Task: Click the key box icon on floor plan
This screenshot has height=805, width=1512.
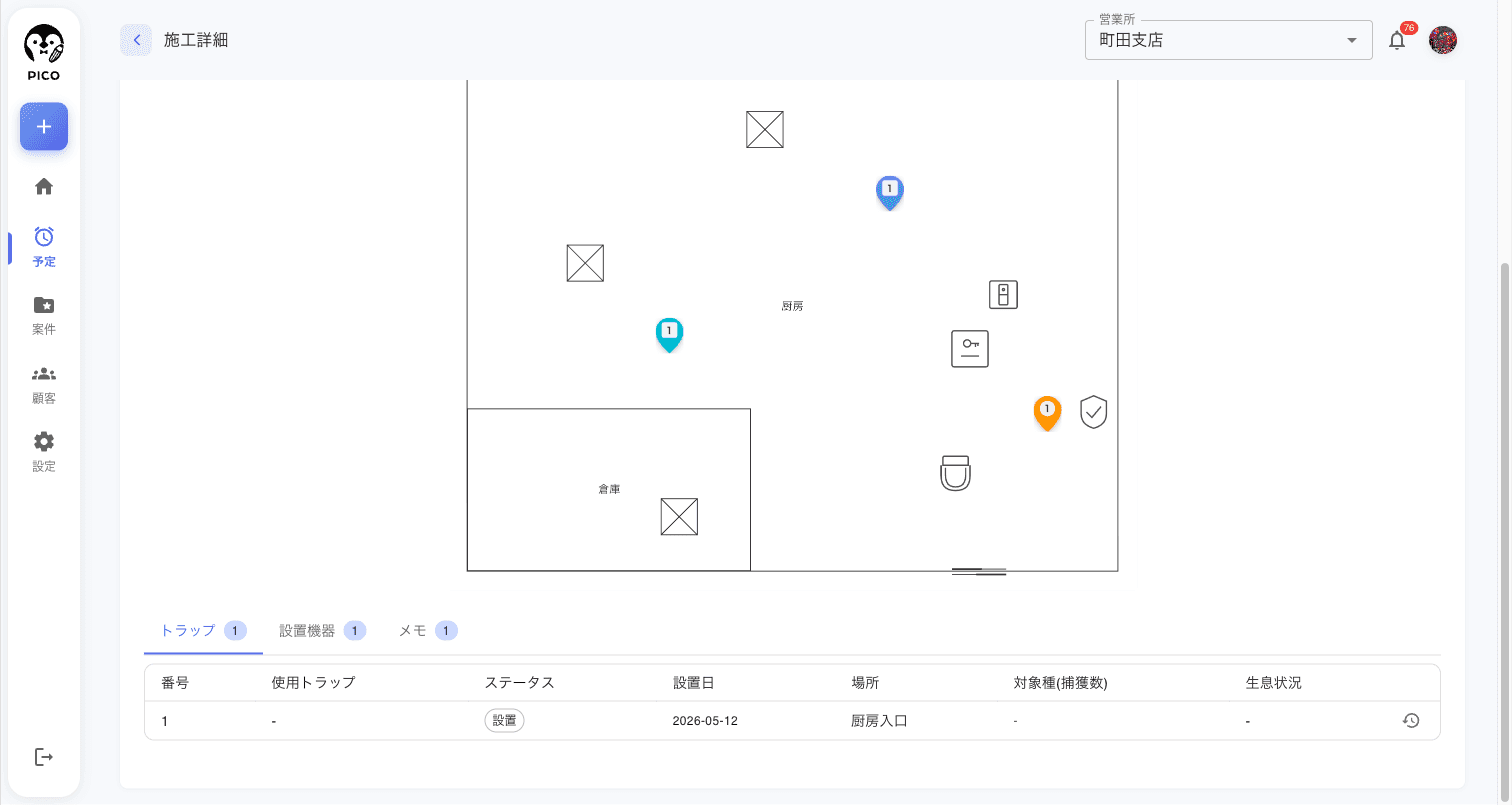Action: [970, 349]
